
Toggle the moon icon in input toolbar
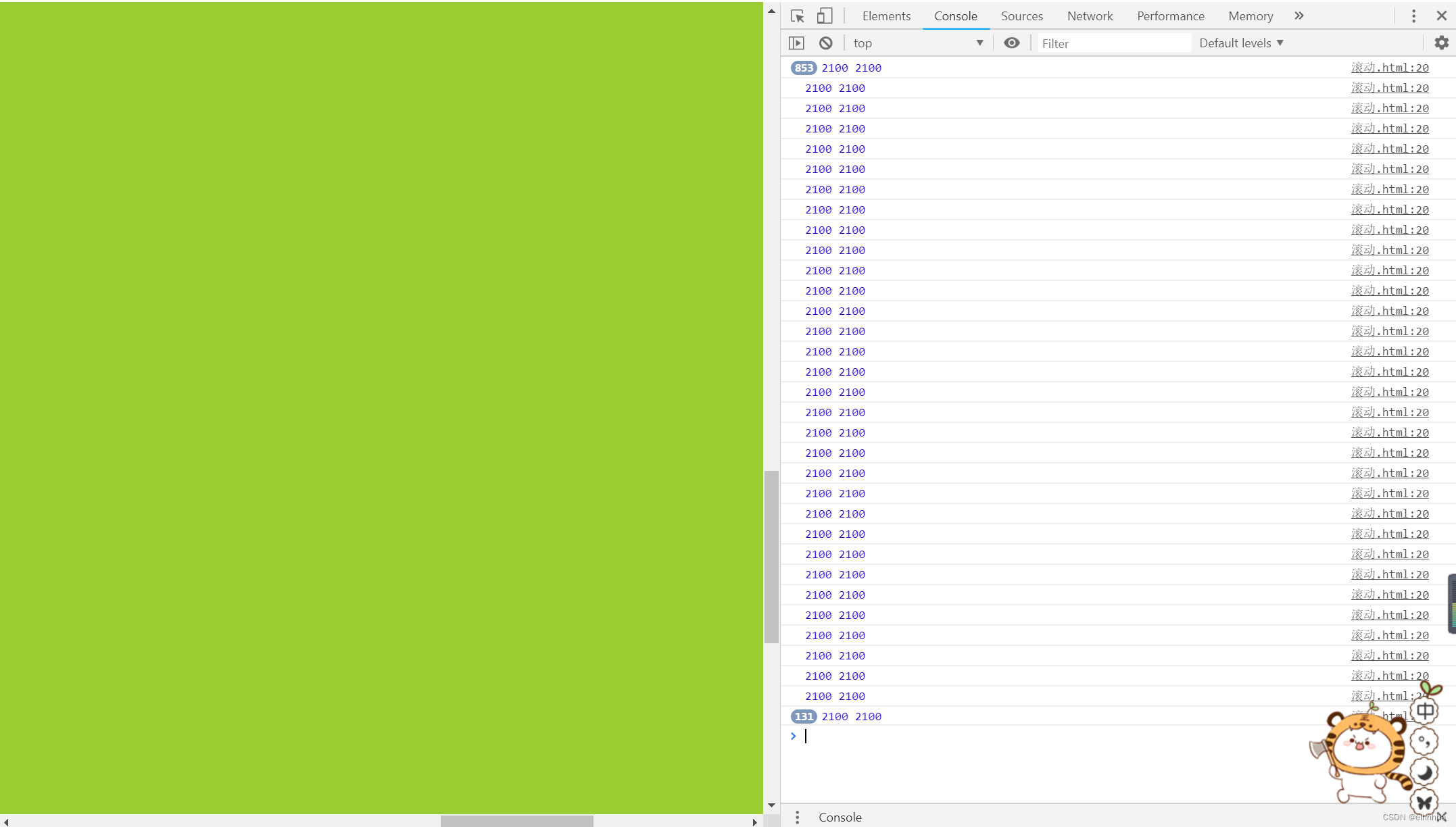pos(1424,772)
